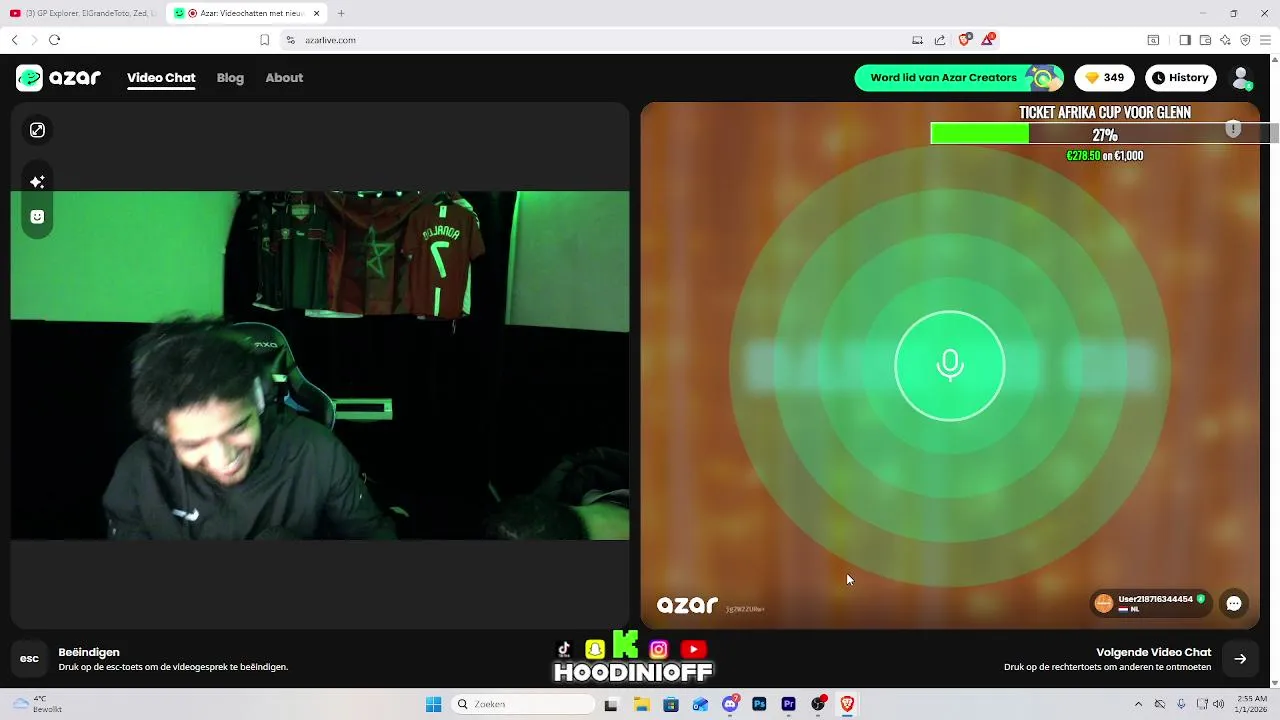
Task: Open the Brave hamburger menu
Action: (1265, 40)
